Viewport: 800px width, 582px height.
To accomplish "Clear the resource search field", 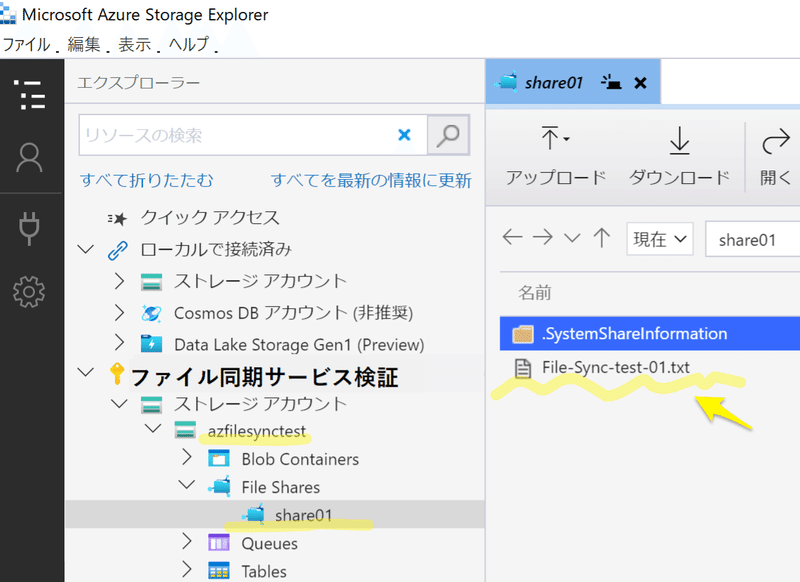I will tap(404, 135).
